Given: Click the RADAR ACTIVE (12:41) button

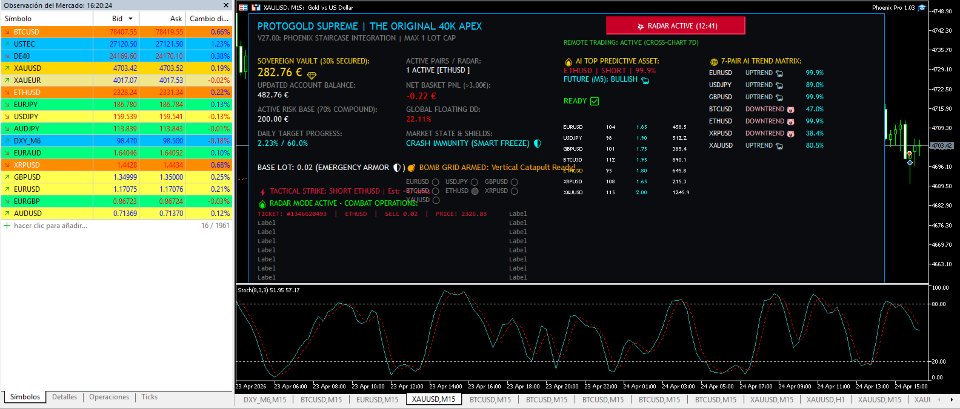Looking at the screenshot, I should [675, 26].
